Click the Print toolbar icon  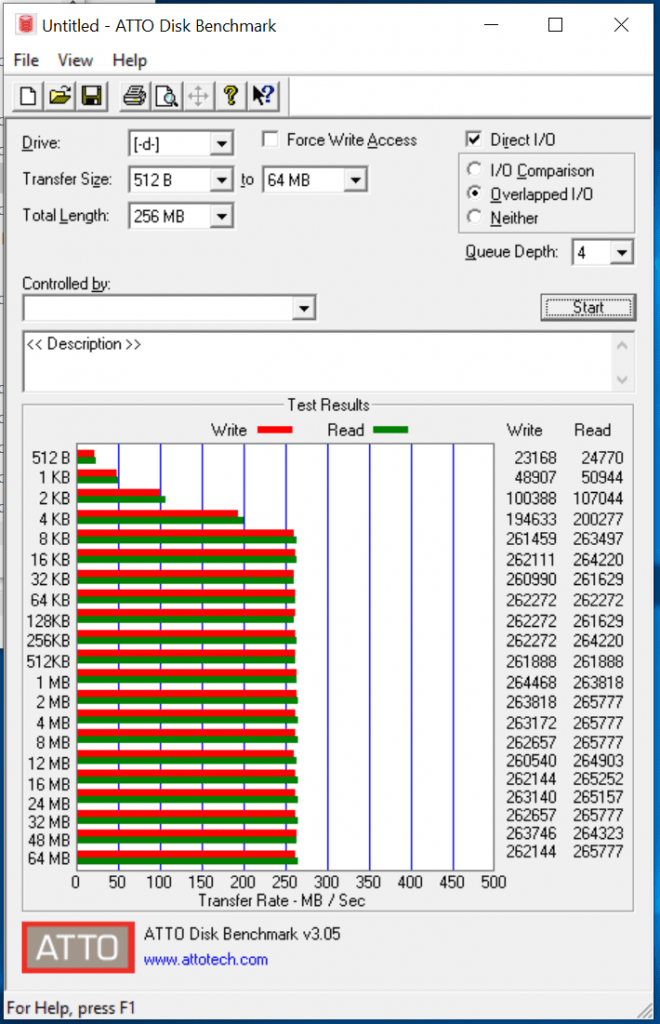click(x=134, y=96)
